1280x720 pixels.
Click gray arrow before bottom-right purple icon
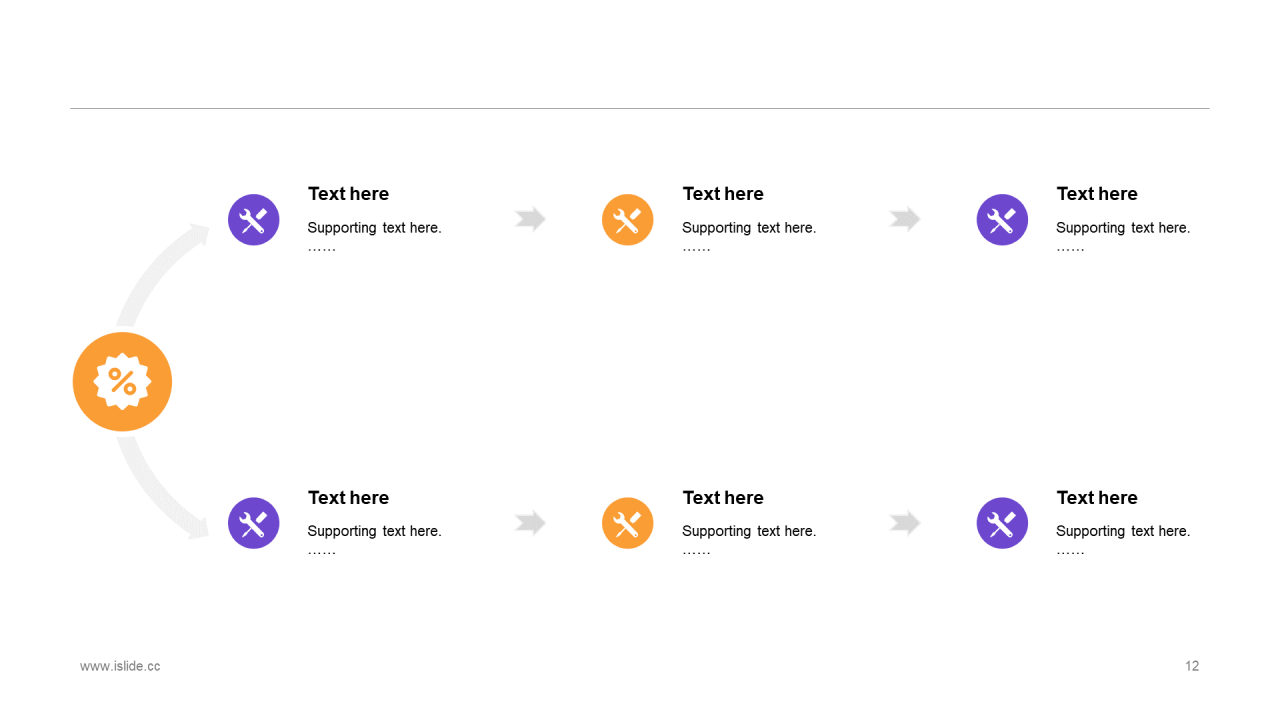click(x=905, y=523)
